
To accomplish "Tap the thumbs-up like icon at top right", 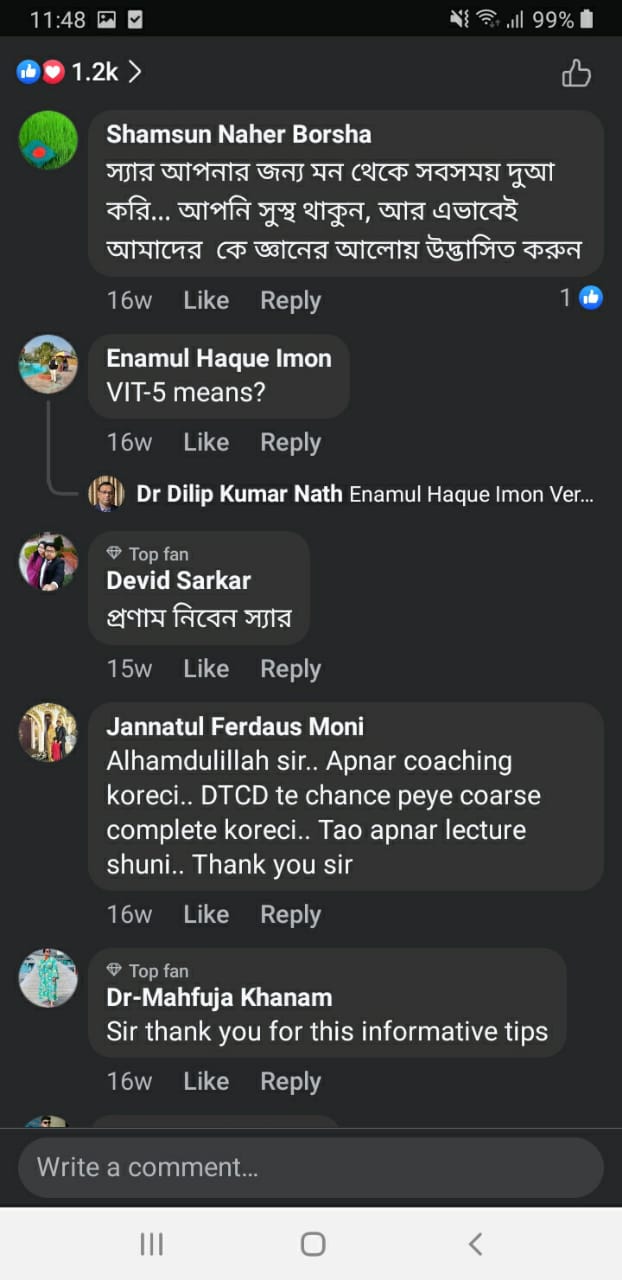I will [576, 73].
